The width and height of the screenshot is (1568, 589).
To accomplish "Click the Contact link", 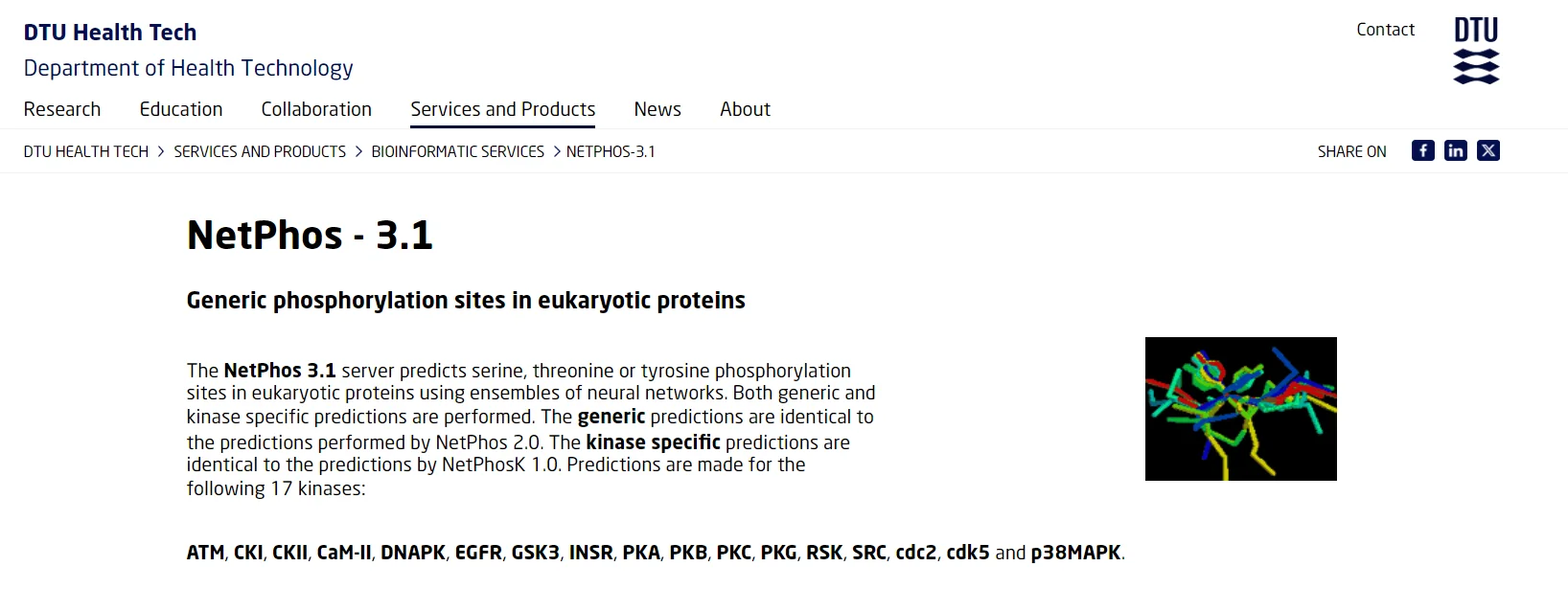I will coord(1385,30).
